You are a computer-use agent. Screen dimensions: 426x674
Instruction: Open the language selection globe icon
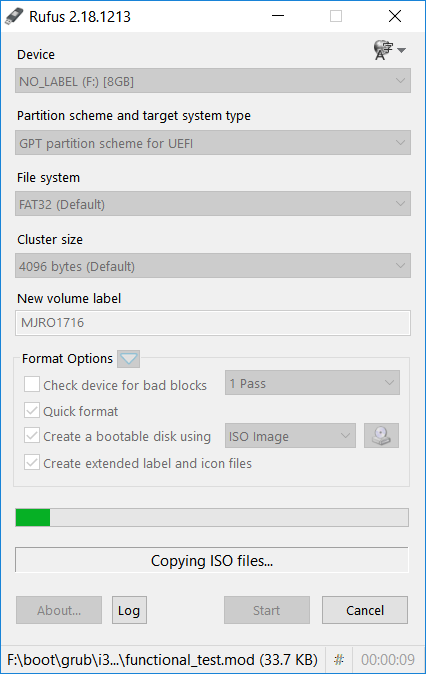coord(383,50)
